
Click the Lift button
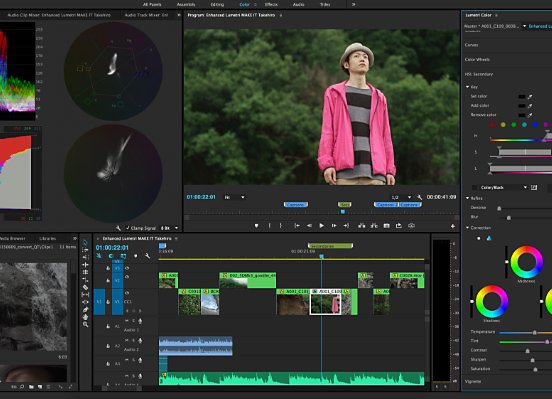coord(362,226)
